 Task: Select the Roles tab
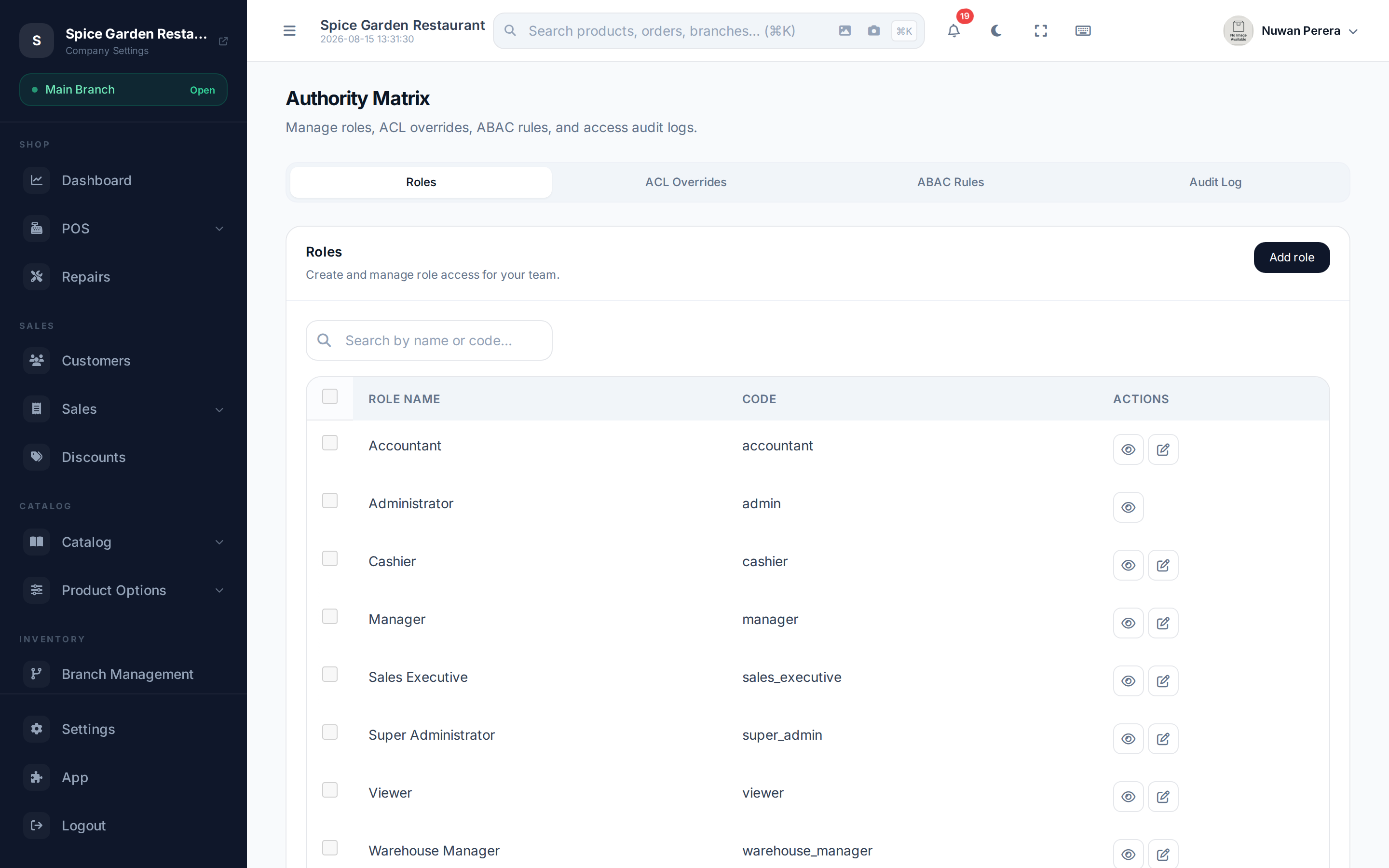[x=421, y=182]
